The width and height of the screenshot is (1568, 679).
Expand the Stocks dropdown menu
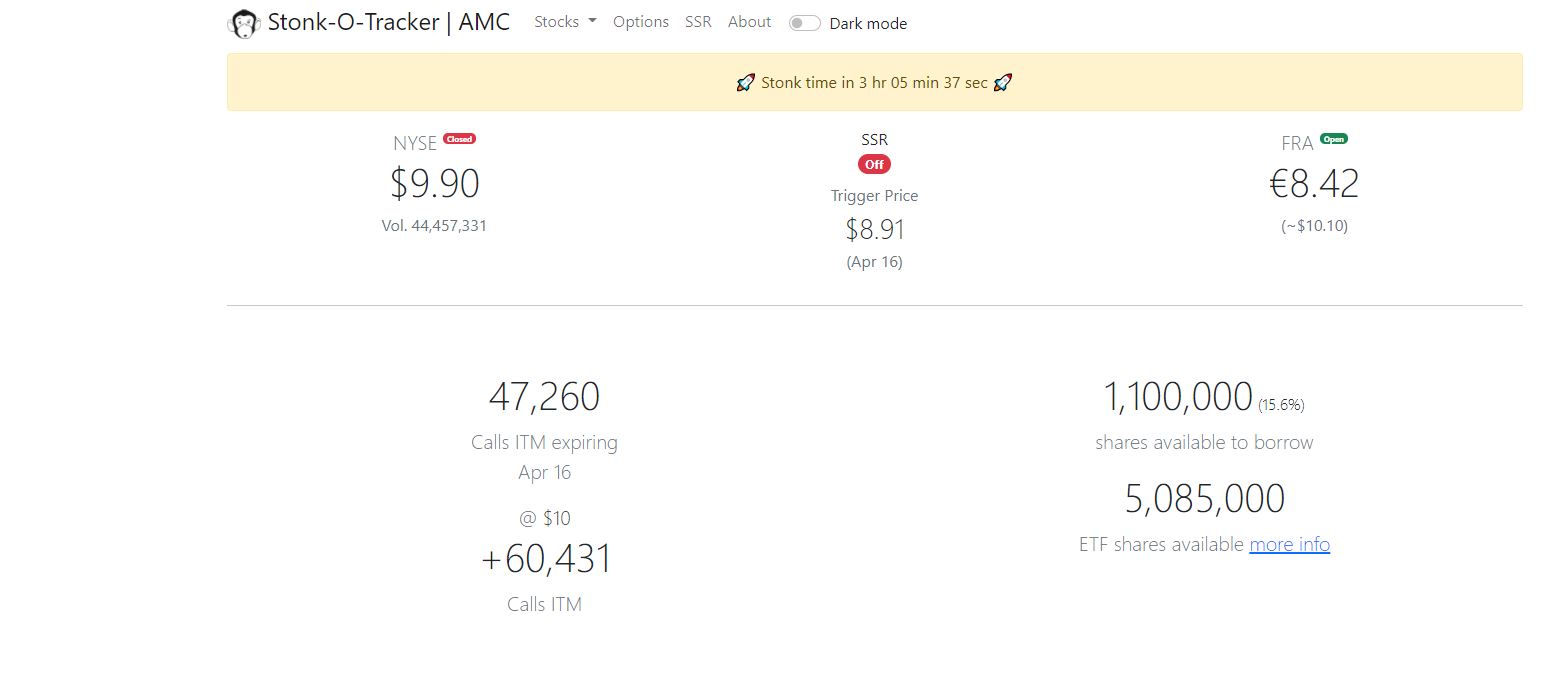[x=565, y=22]
